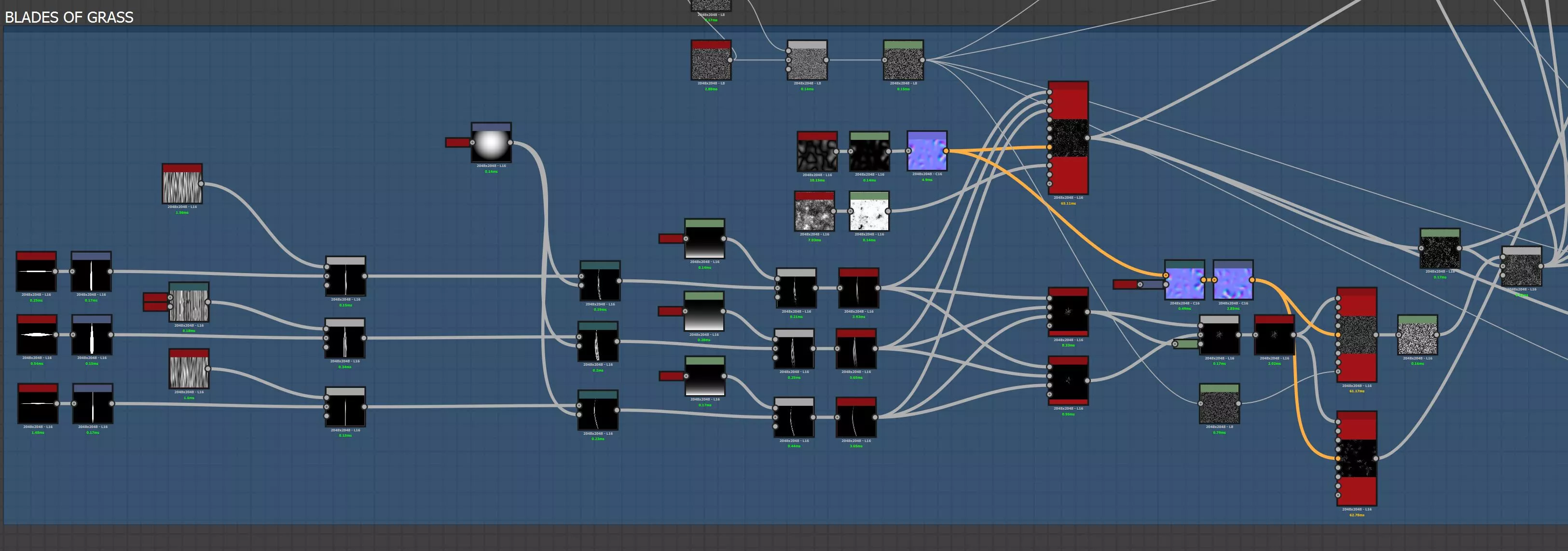Click the sphere node's output connector
This screenshot has width=1568, height=551.
coord(510,143)
